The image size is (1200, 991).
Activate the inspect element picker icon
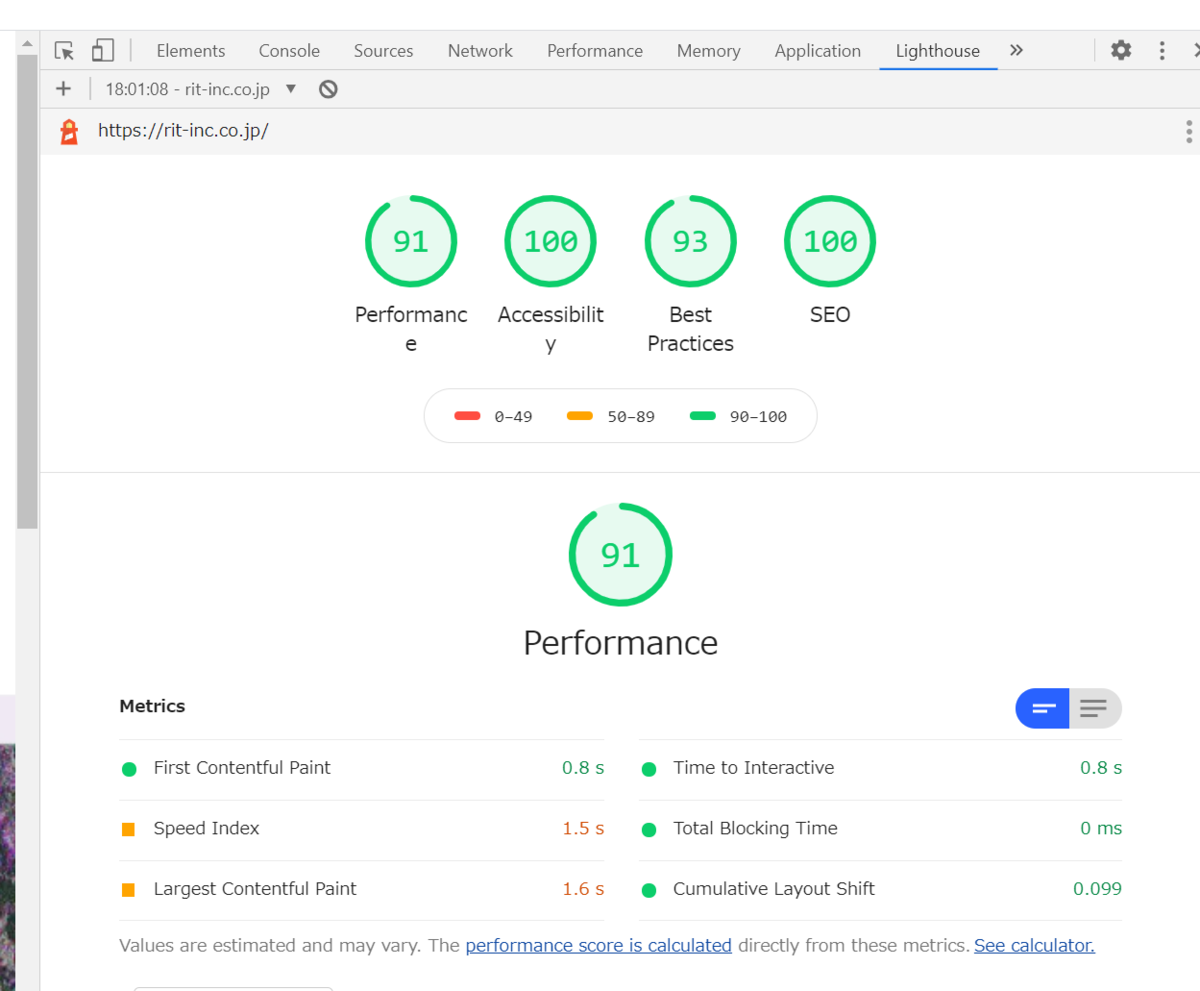point(65,50)
